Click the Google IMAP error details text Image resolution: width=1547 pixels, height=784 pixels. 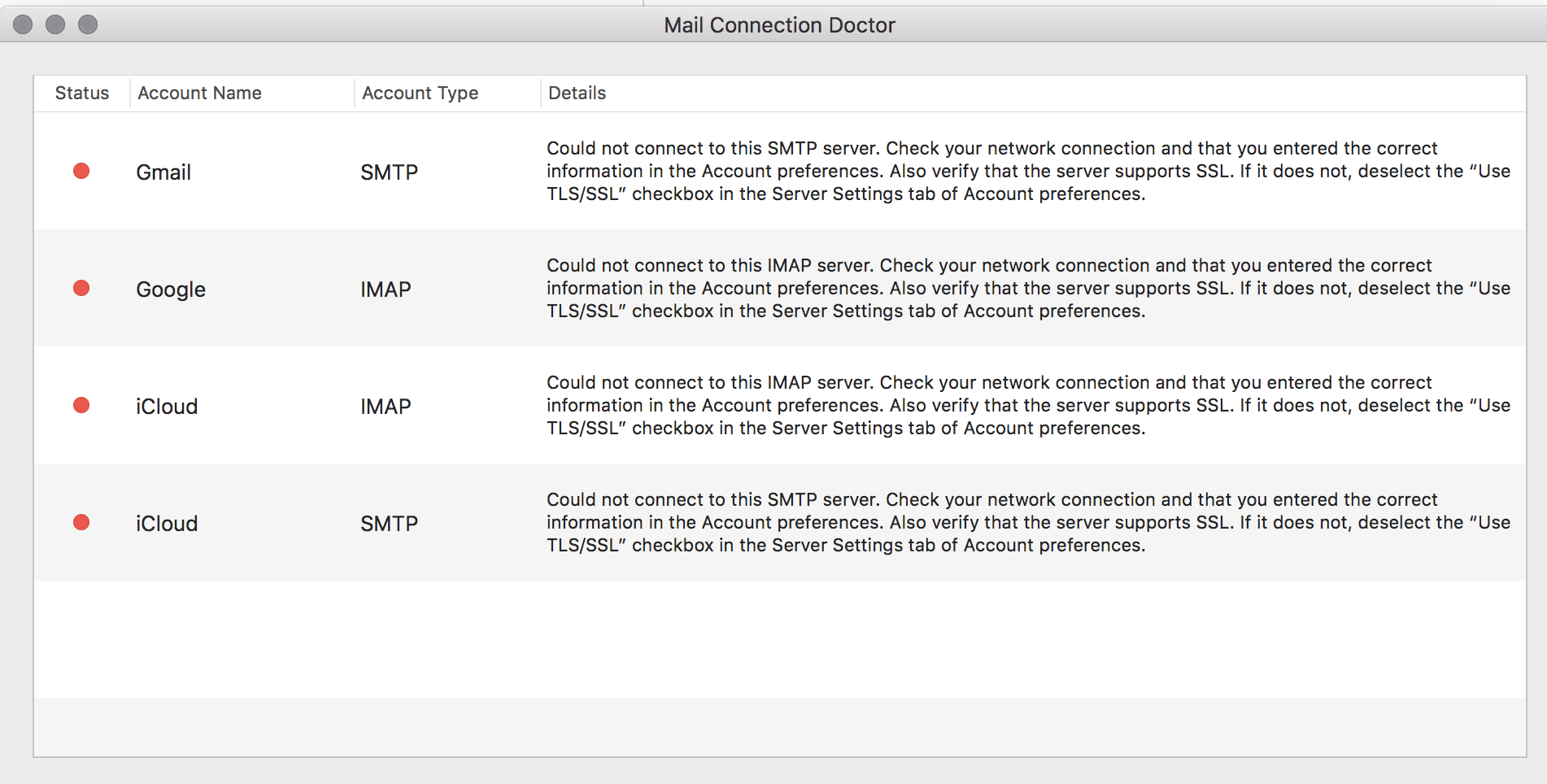[1028, 288]
